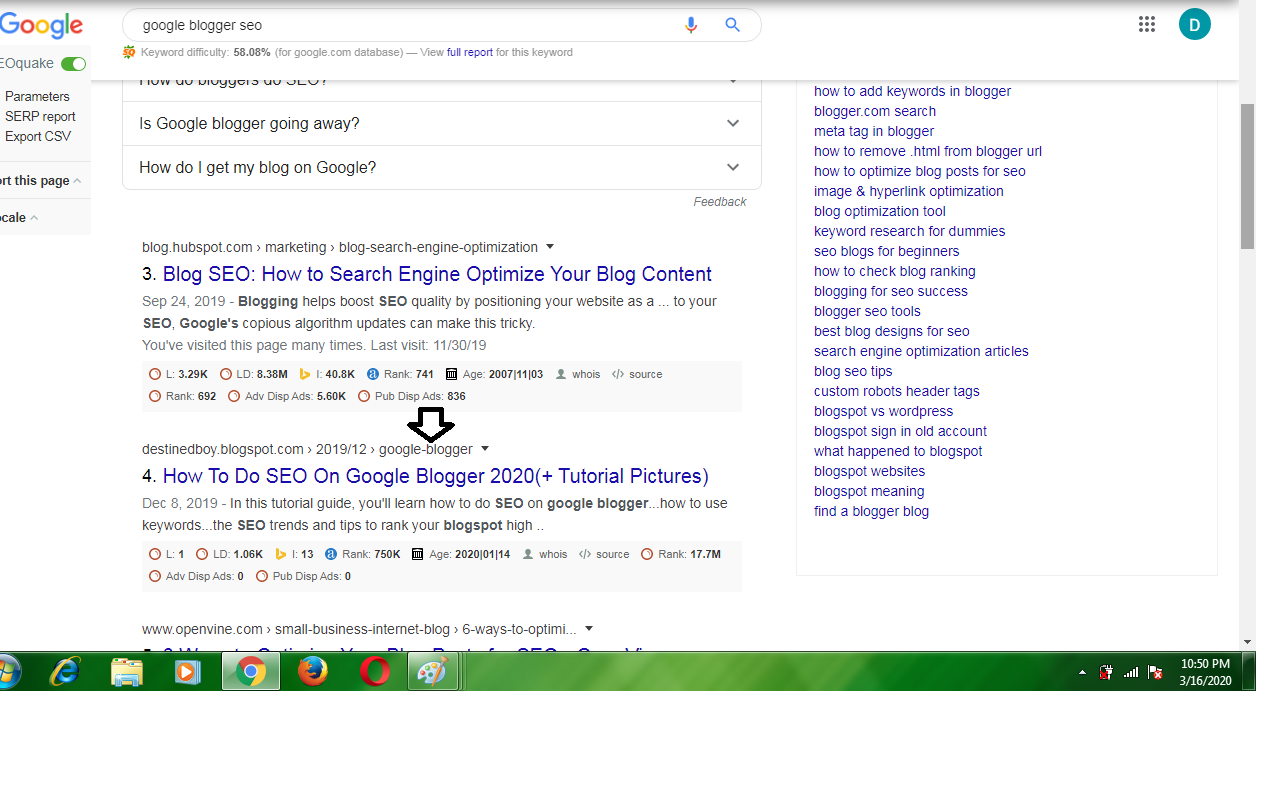
Task: Click the Pub Disp Ads 836 parameter
Action: point(413,396)
